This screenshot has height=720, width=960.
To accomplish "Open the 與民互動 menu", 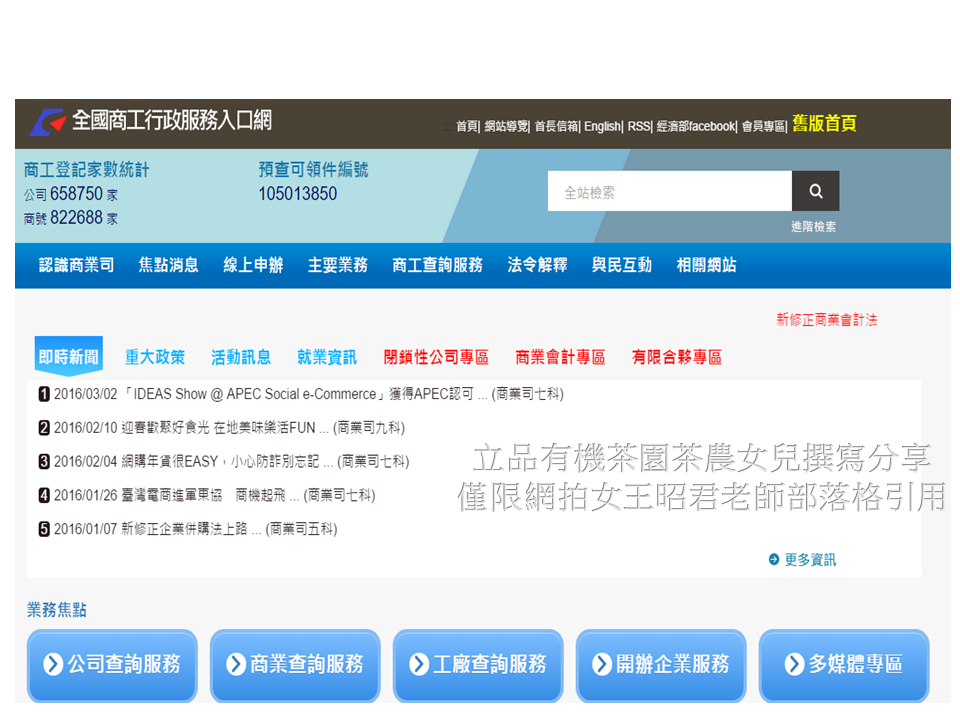I will (x=621, y=265).
